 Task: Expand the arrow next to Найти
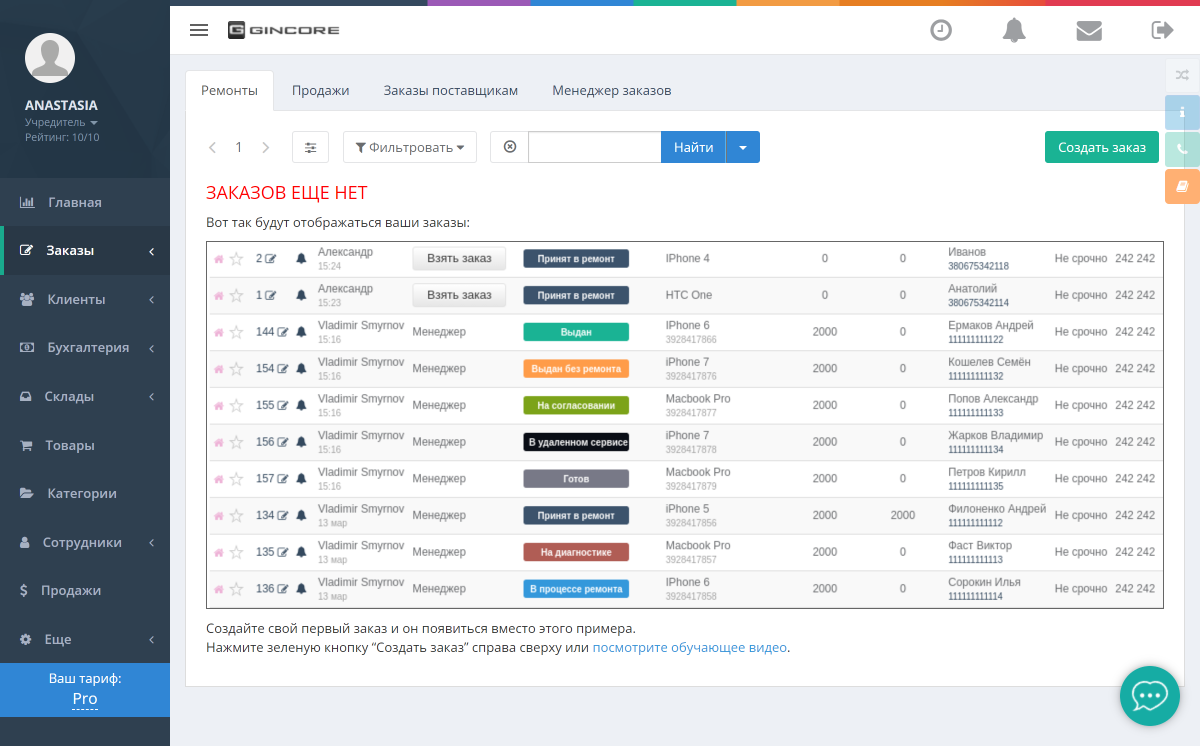coord(743,147)
